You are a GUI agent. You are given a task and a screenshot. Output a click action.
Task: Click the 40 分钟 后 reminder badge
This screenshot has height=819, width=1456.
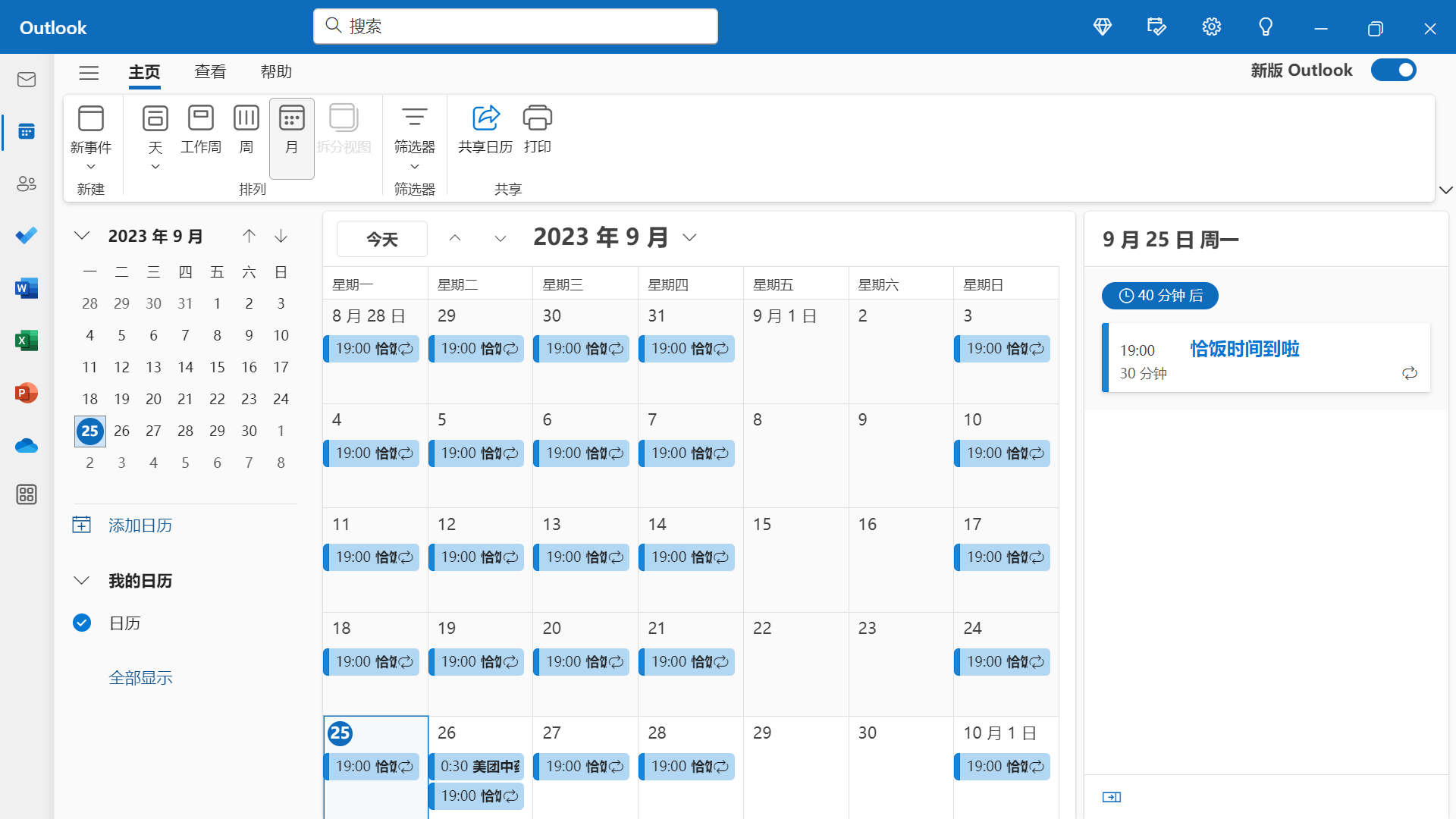pyautogui.click(x=1160, y=296)
